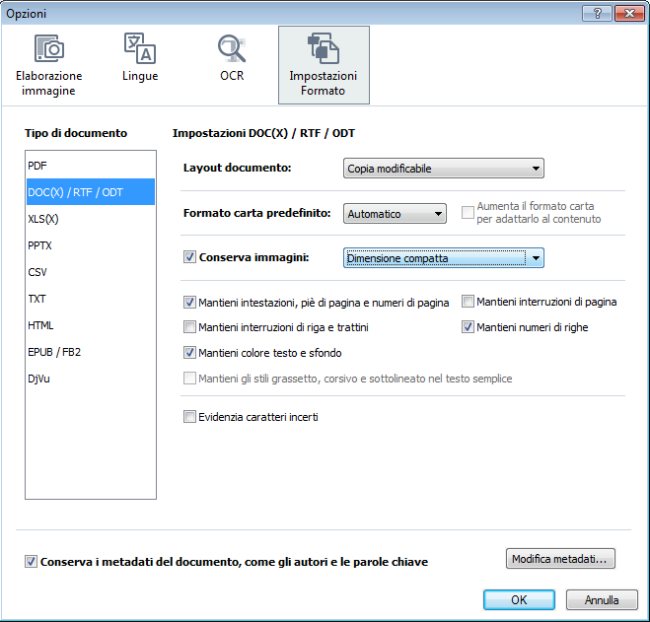Confirm with the OK button
650x622 pixels.
point(518,600)
